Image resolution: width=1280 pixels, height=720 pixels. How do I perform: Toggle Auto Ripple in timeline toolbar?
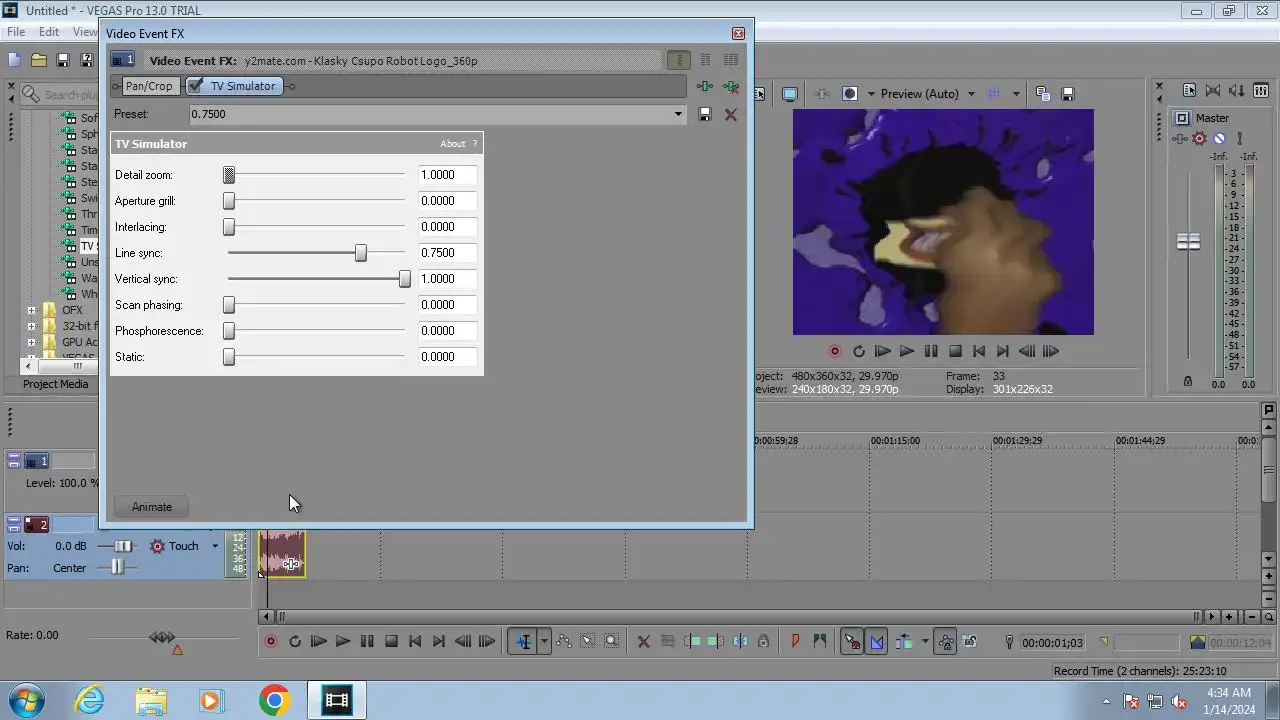tap(904, 642)
